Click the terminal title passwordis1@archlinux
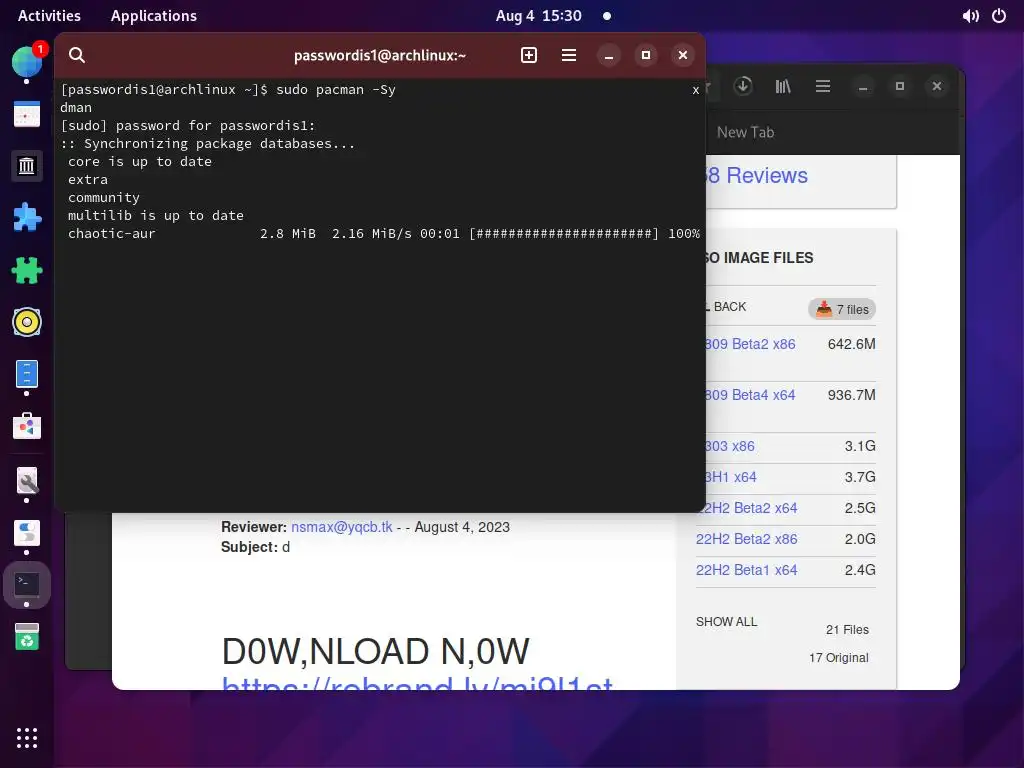This screenshot has height=768, width=1024. pos(379,56)
